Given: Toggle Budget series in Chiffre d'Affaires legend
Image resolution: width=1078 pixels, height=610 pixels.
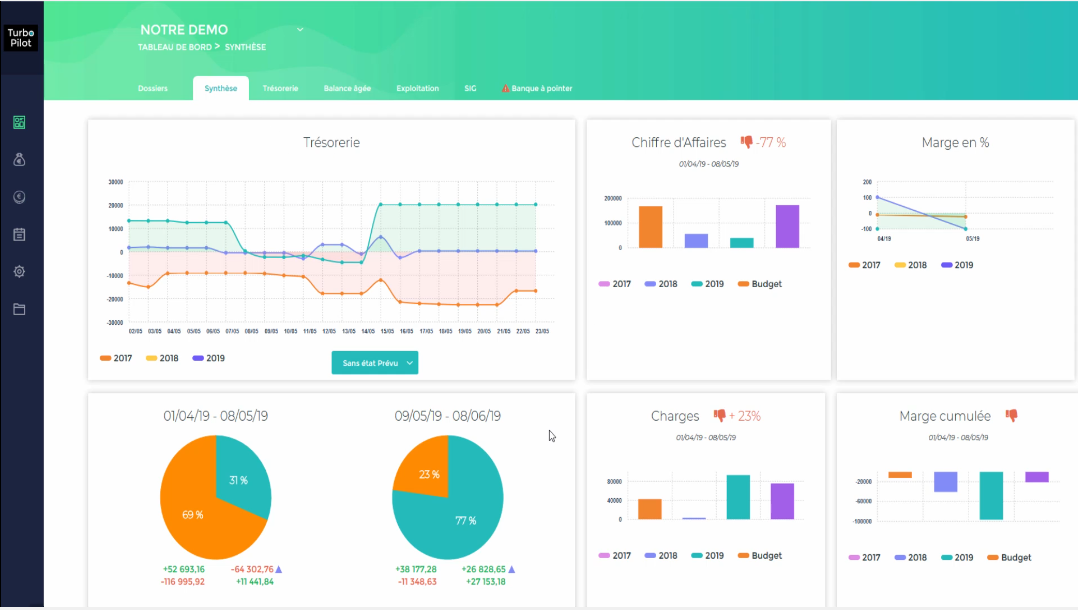Looking at the screenshot, I should click(760, 284).
